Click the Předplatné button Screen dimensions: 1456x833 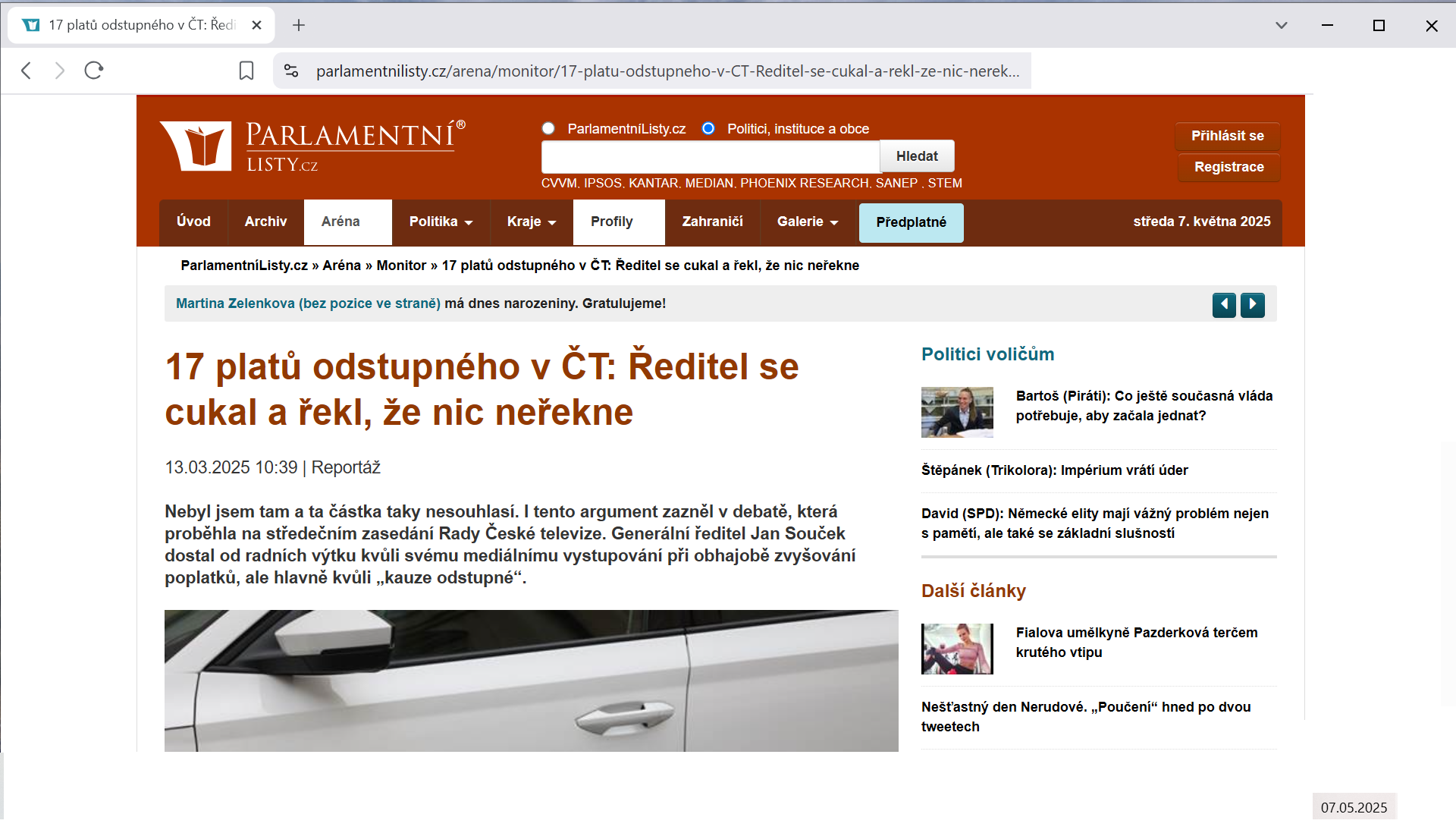tap(911, 222)
